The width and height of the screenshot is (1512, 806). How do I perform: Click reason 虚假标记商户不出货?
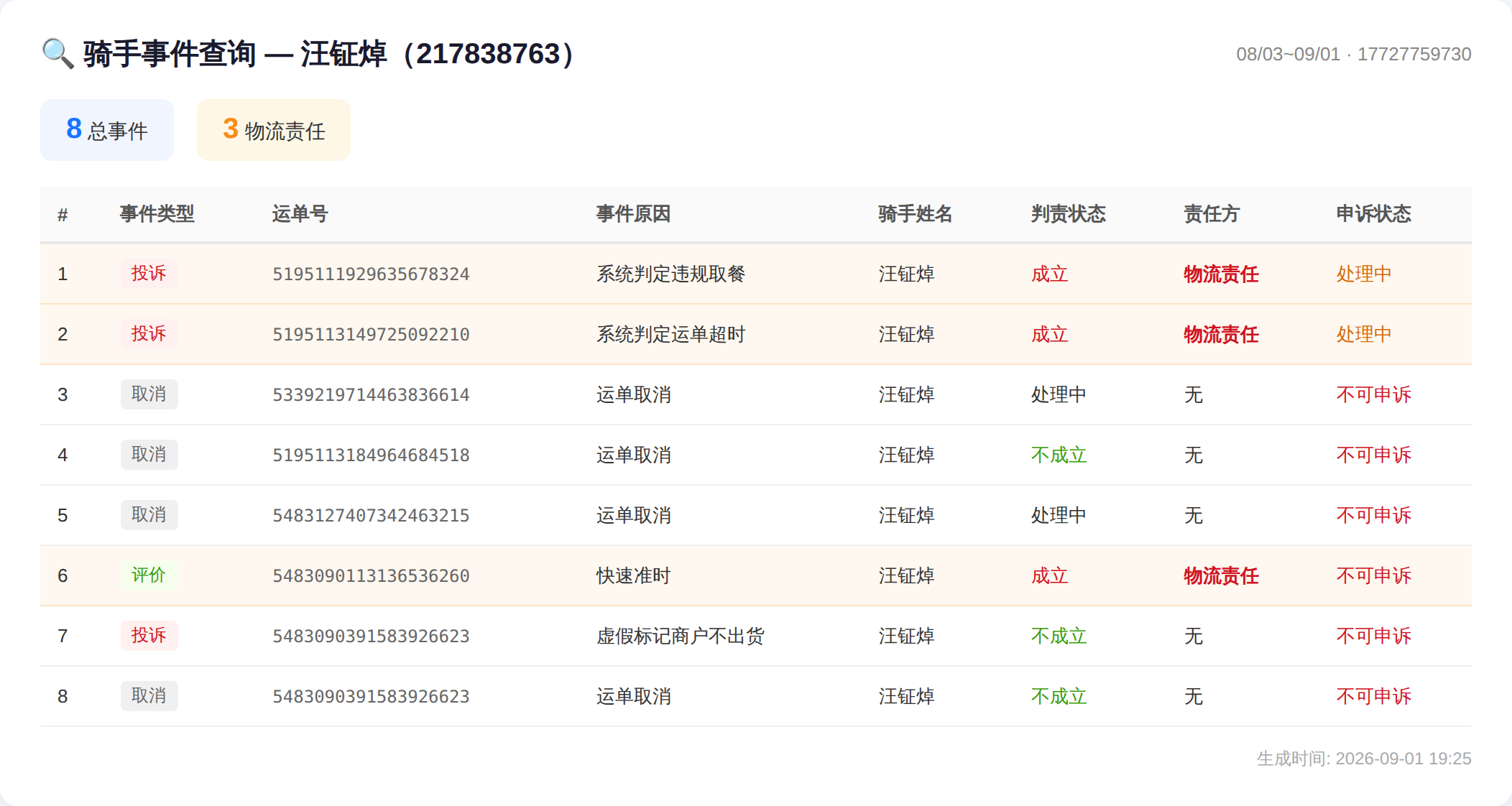coord(680,636)
